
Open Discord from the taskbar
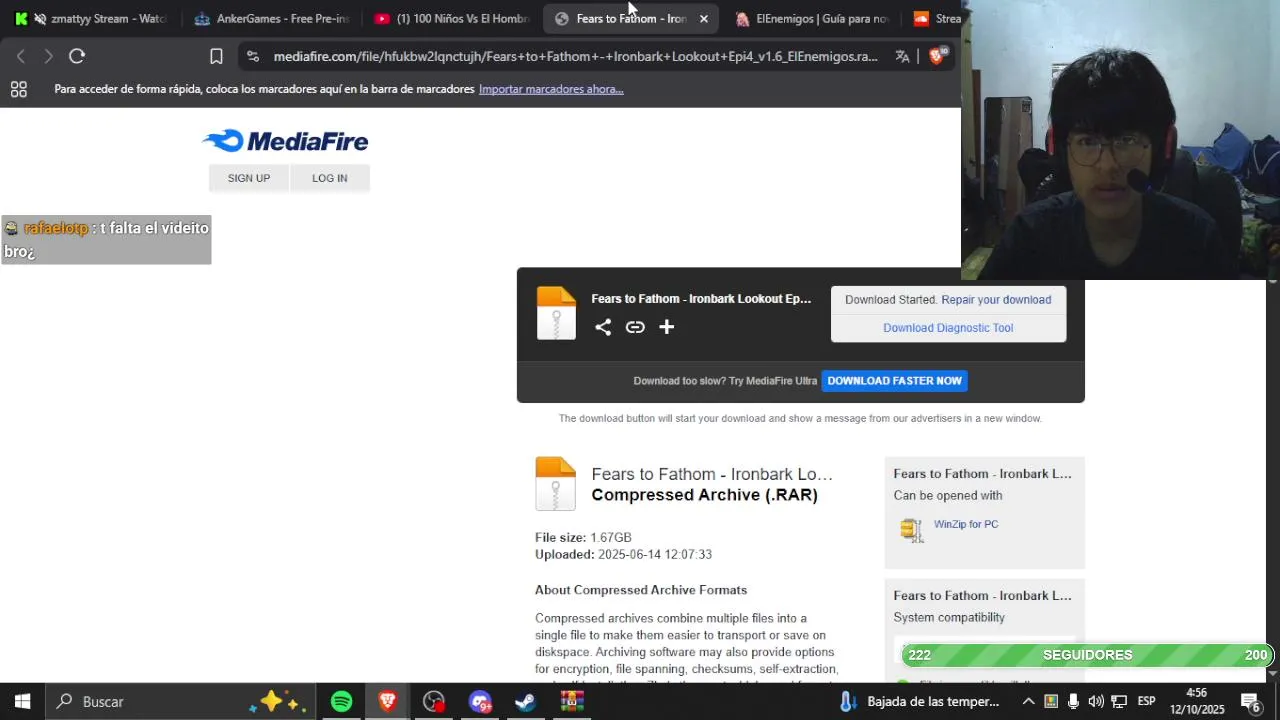pyautogui.click(x=480, y=701)
